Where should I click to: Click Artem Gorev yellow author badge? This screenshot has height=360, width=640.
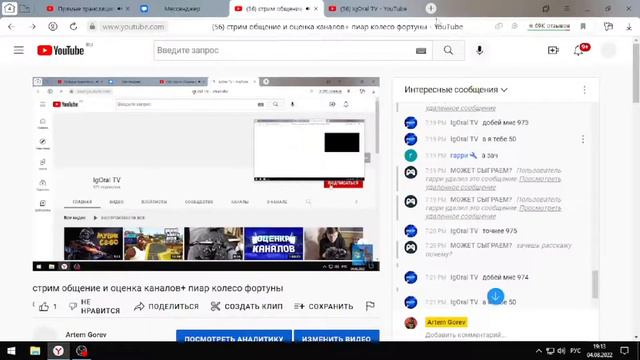446,322
